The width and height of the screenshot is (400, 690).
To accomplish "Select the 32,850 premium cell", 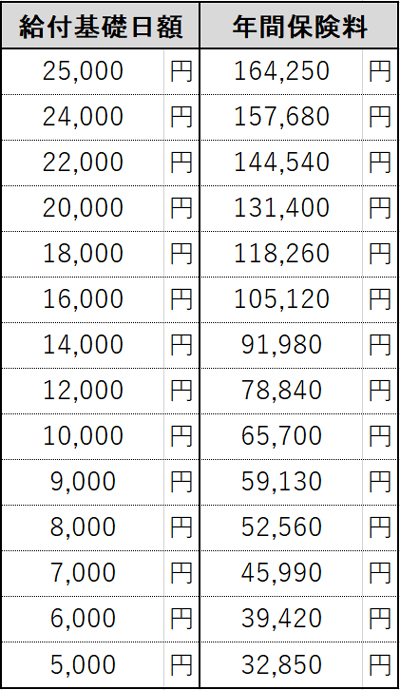I will pos(281,665).
